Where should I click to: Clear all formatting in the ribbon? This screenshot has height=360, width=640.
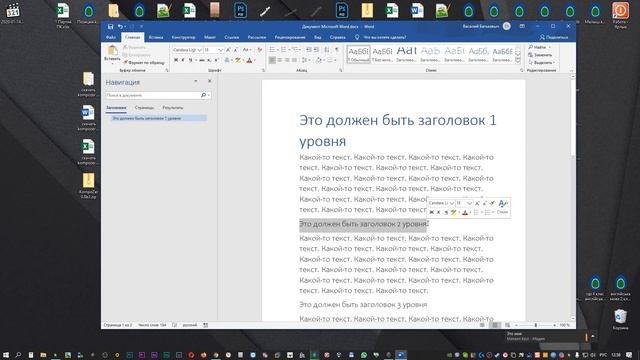point(260,50)
